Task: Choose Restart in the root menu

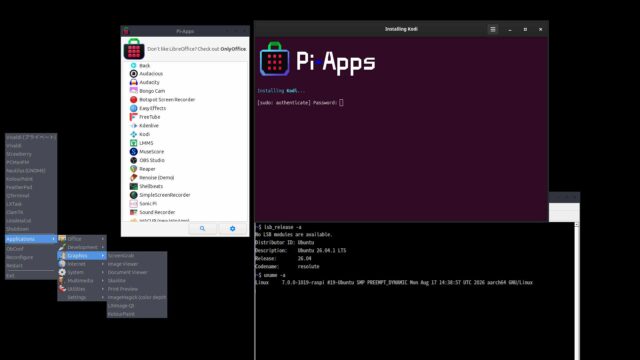Action: point(31,266)
